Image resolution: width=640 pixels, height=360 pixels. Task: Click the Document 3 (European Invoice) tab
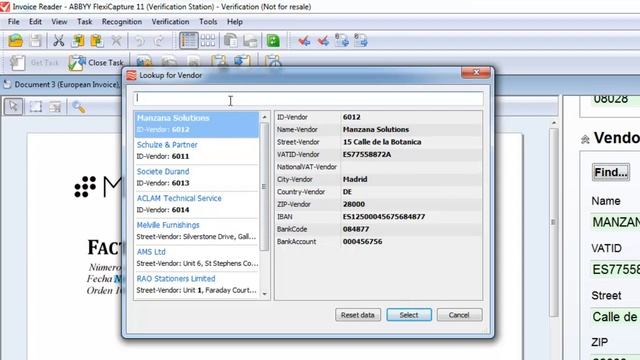point(62,84)
